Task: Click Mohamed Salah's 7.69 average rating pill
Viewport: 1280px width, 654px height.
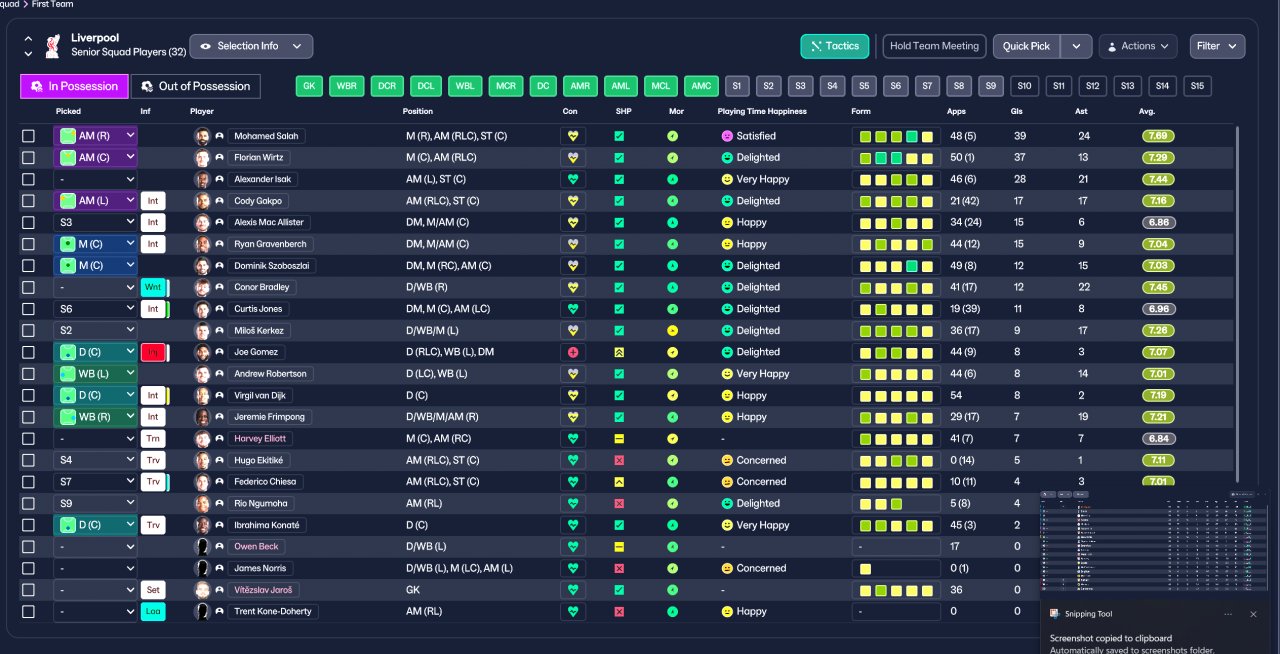Action: (1158, 136)
